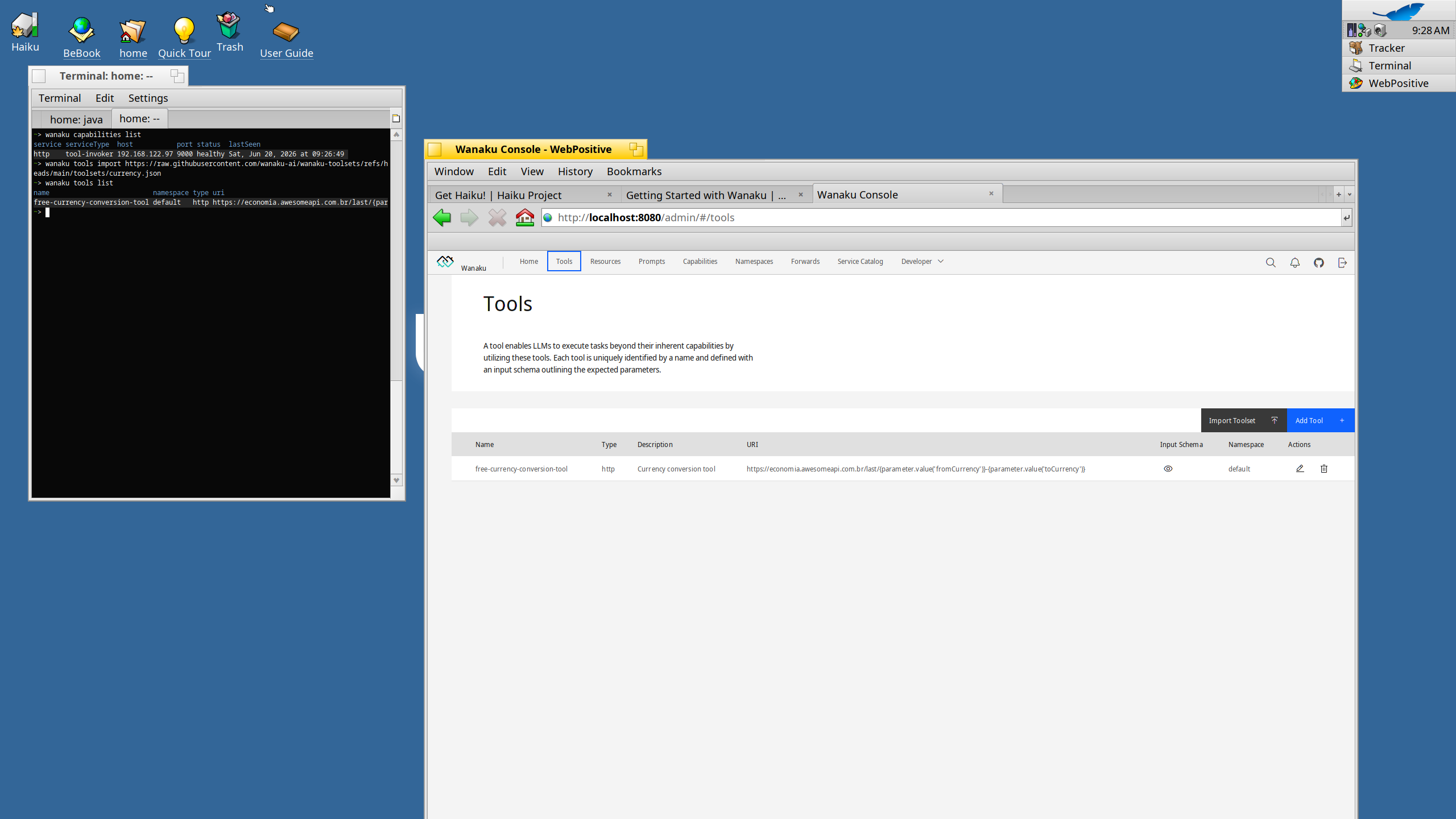The height and width of the screenshot is (819, 1456).
Task: Go to Home in Wanaku navigation
Action: [x=528, y=261]
